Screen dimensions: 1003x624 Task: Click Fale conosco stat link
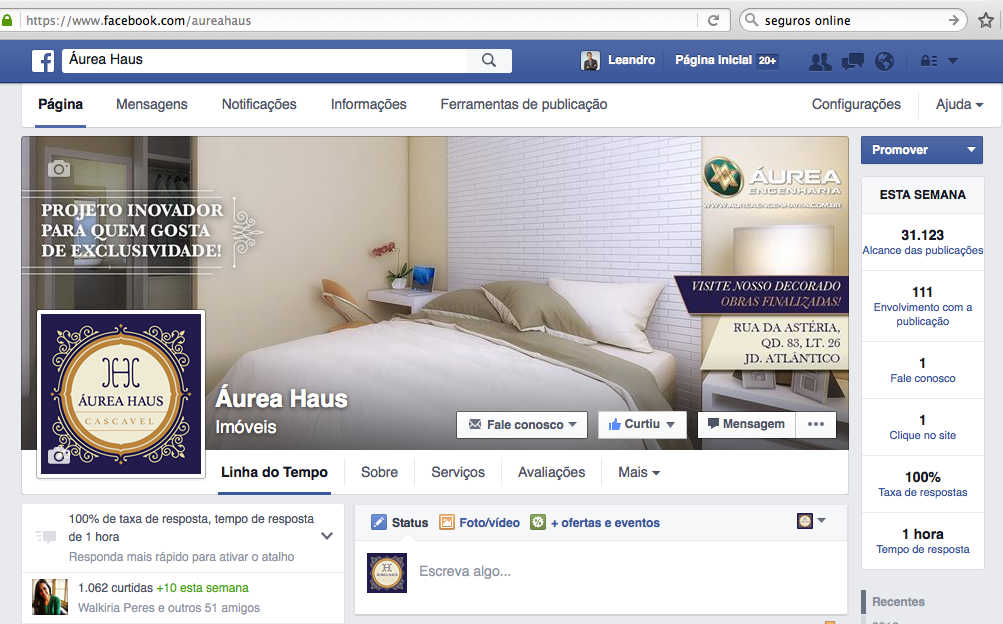[x=922, y=378]
